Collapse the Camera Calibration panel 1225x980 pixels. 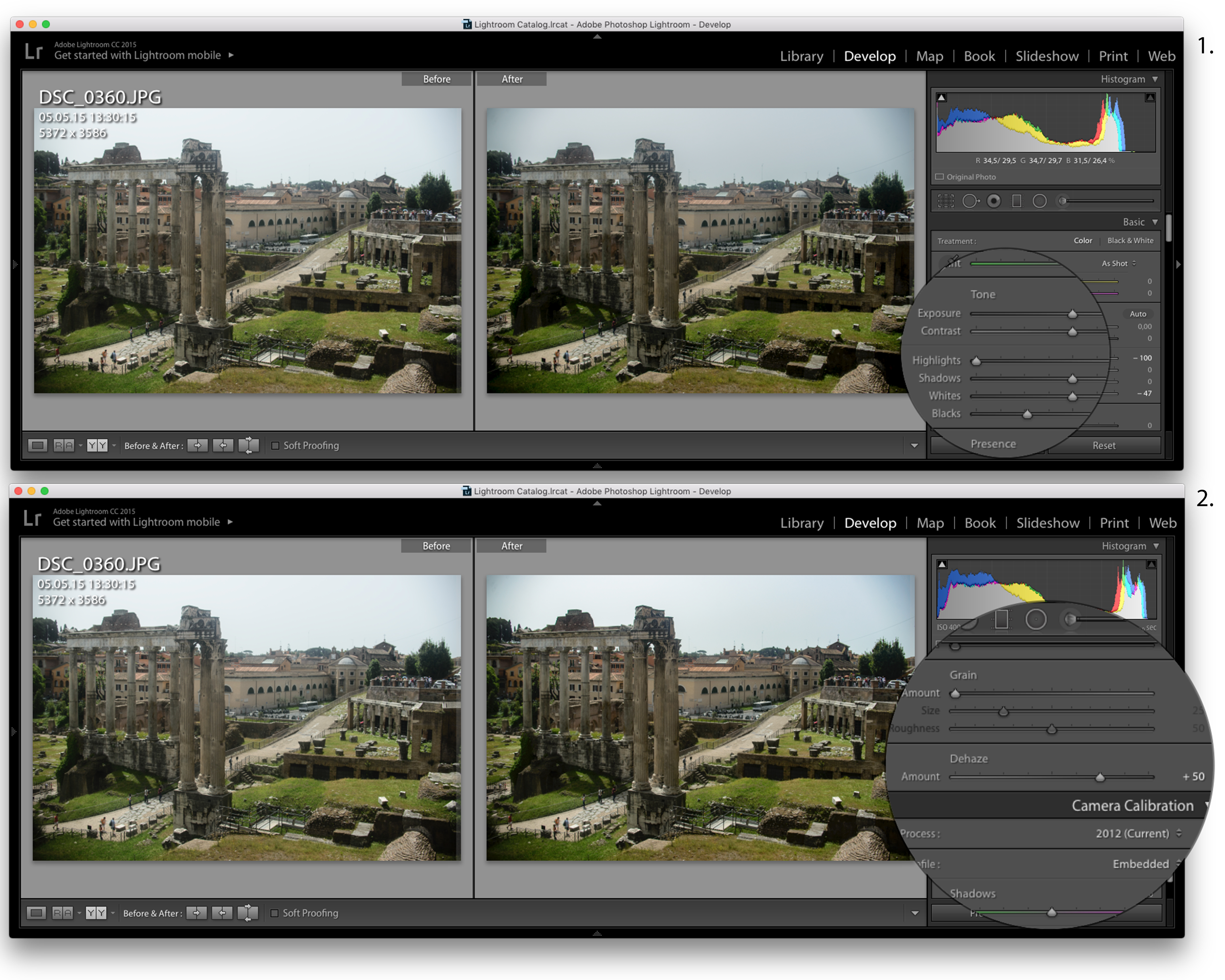click(x=1207, y=806)
